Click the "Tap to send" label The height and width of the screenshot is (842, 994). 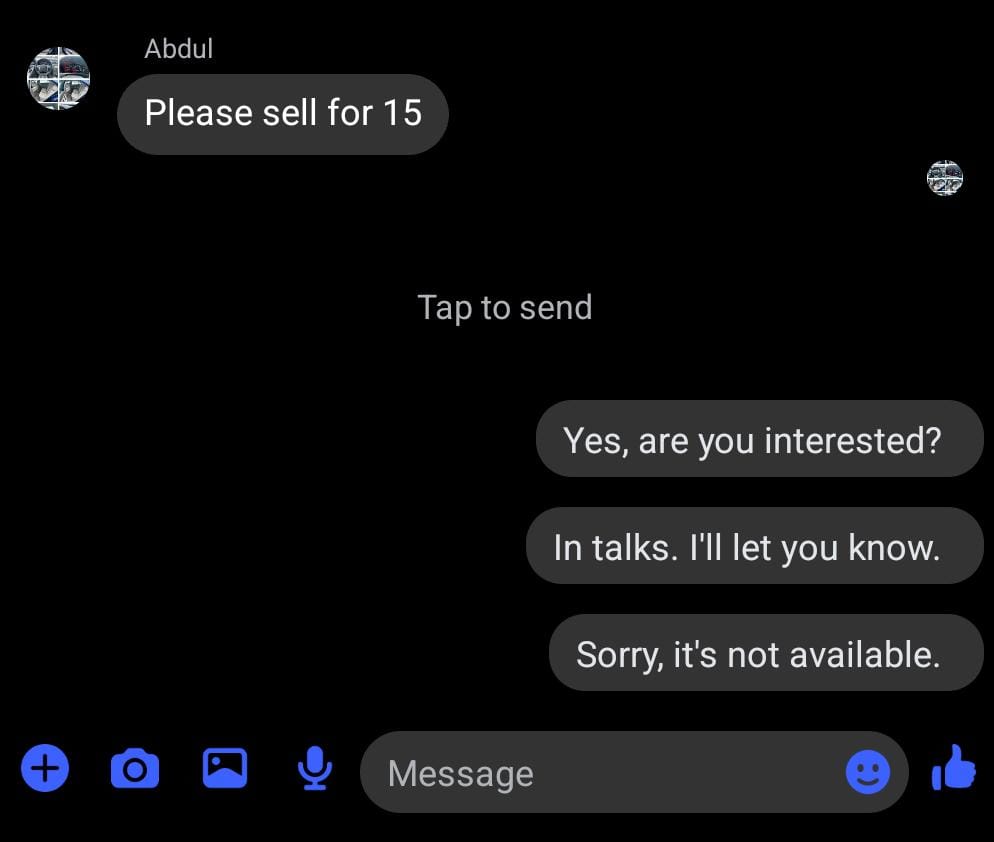(x=504, y=307)
